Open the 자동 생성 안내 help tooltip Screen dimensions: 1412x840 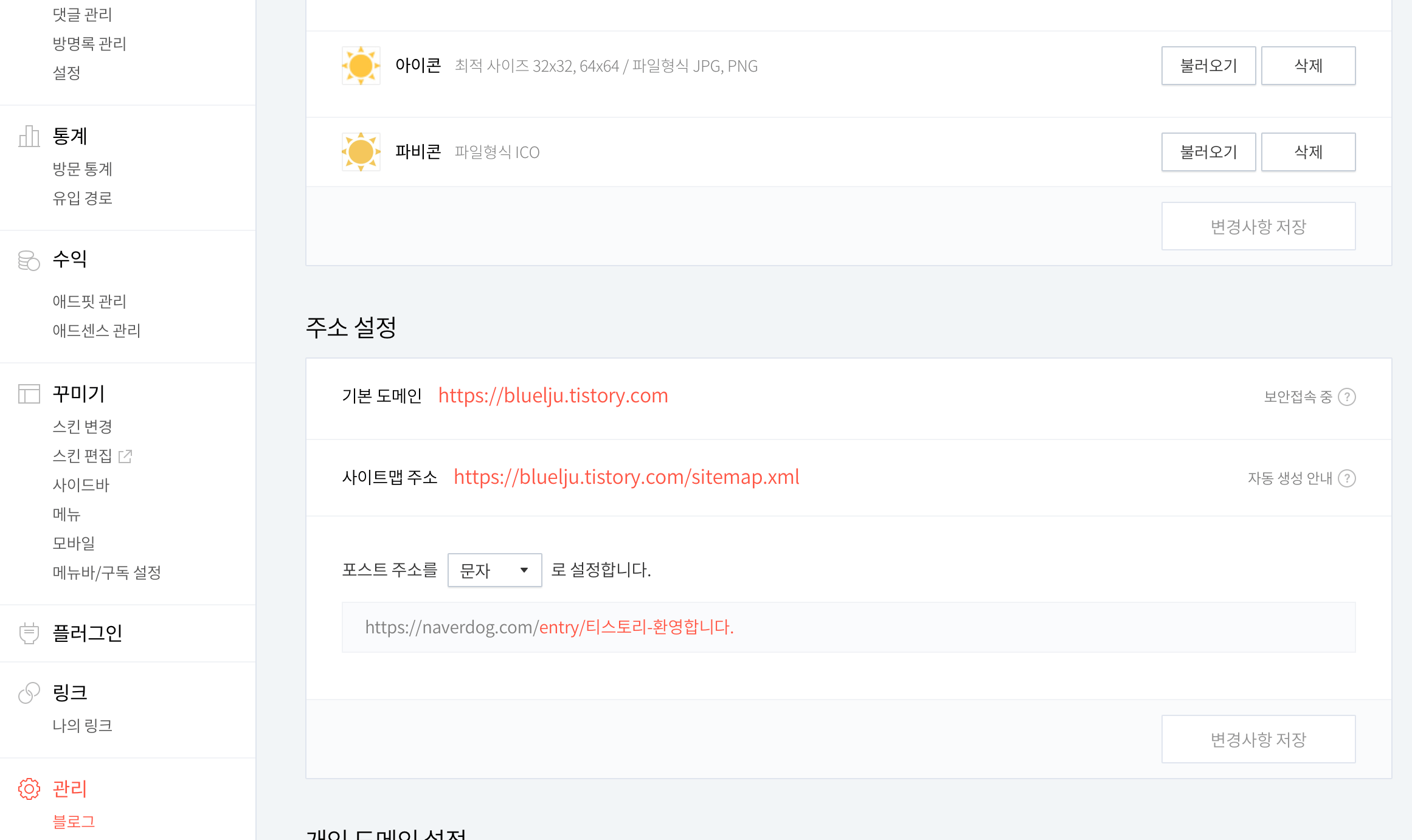pos(1348,478)
